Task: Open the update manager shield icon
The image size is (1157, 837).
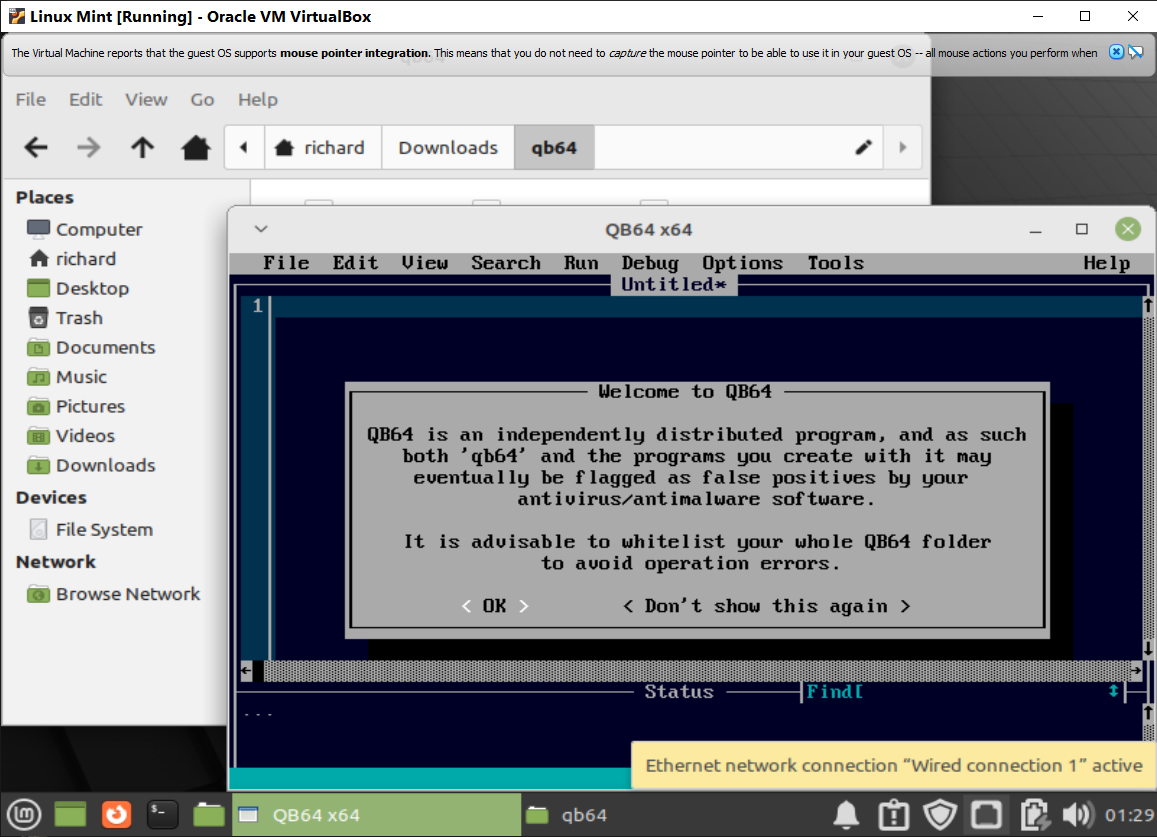Action: [940, 815]
